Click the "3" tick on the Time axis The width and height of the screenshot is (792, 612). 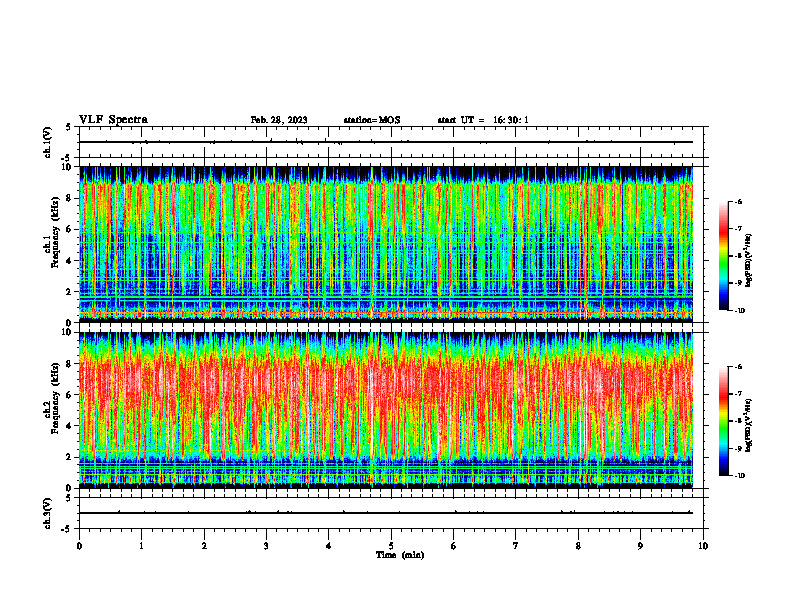point(266,546)
